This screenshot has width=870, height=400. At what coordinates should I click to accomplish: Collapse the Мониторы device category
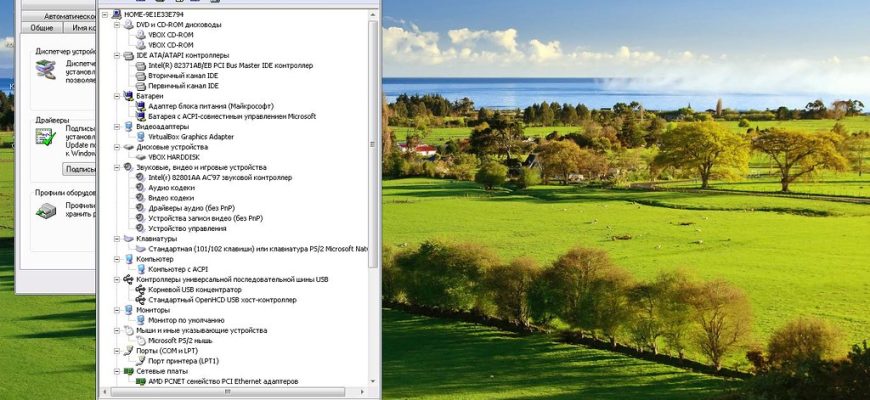116,310
